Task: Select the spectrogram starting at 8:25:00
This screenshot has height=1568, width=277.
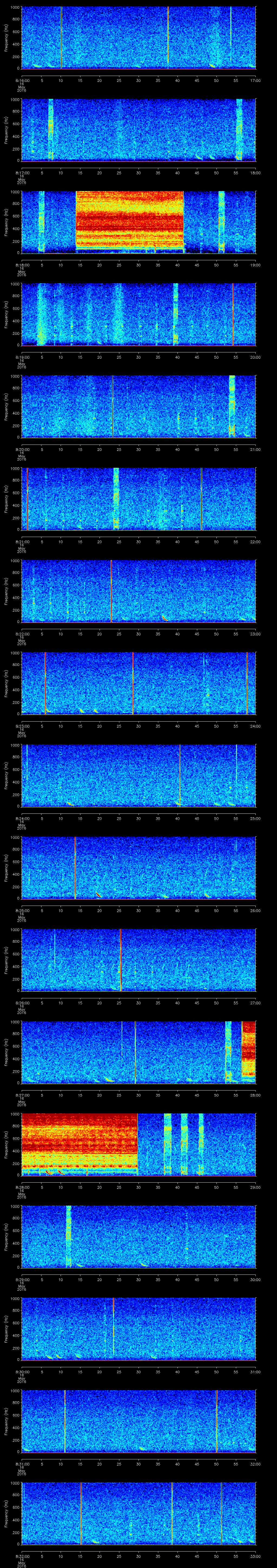Action: [x=138, y=868]
